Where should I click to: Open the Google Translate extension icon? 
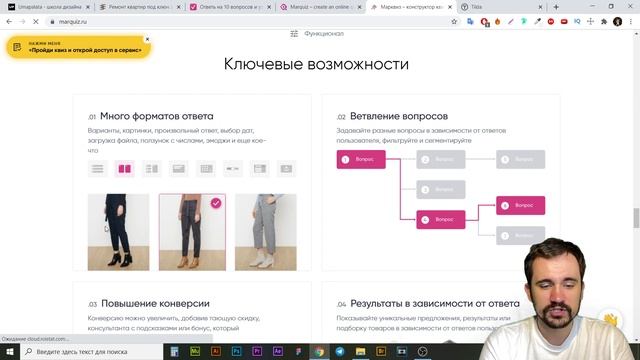(470, 22)
